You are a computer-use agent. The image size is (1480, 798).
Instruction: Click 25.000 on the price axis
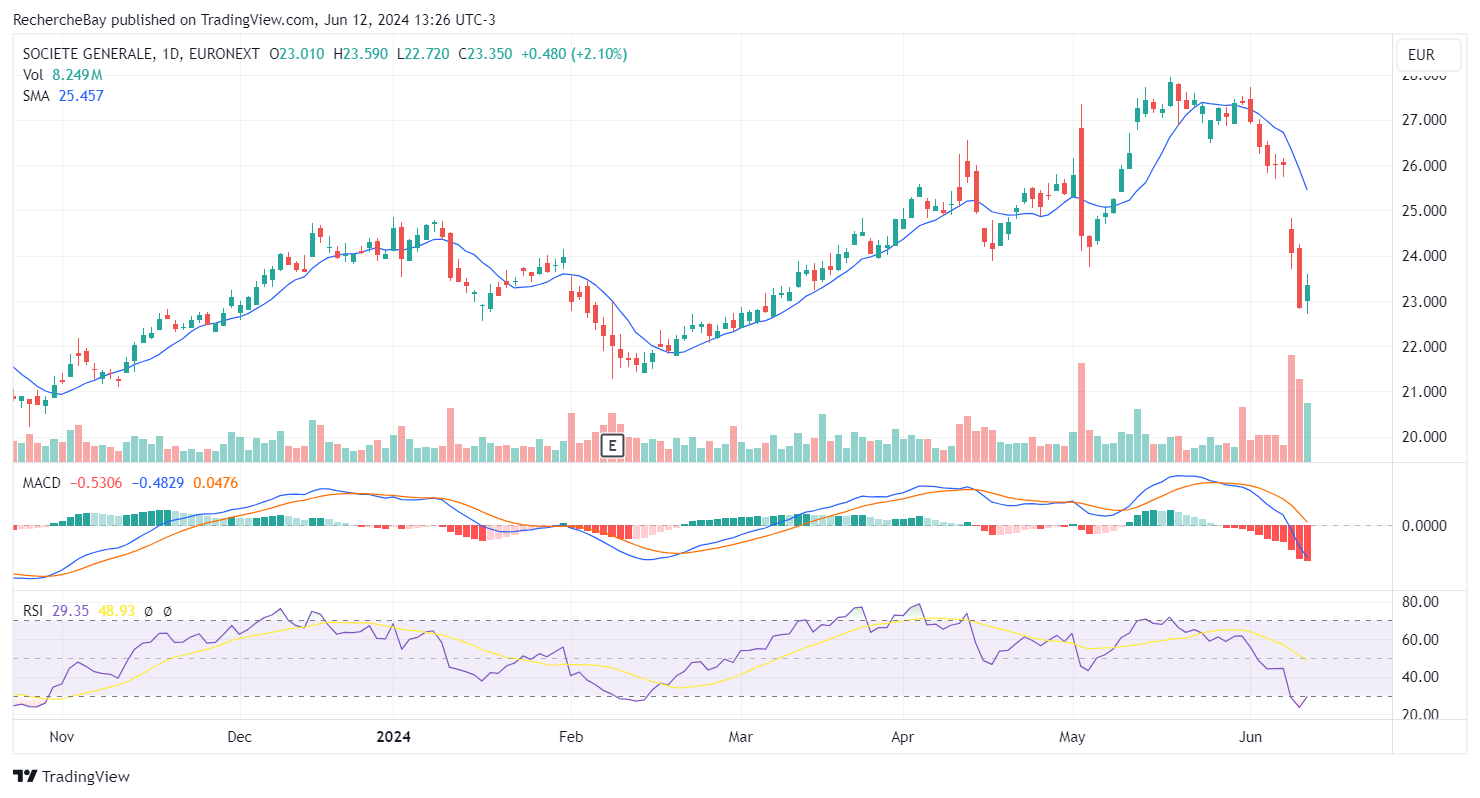click(1424, 211)
